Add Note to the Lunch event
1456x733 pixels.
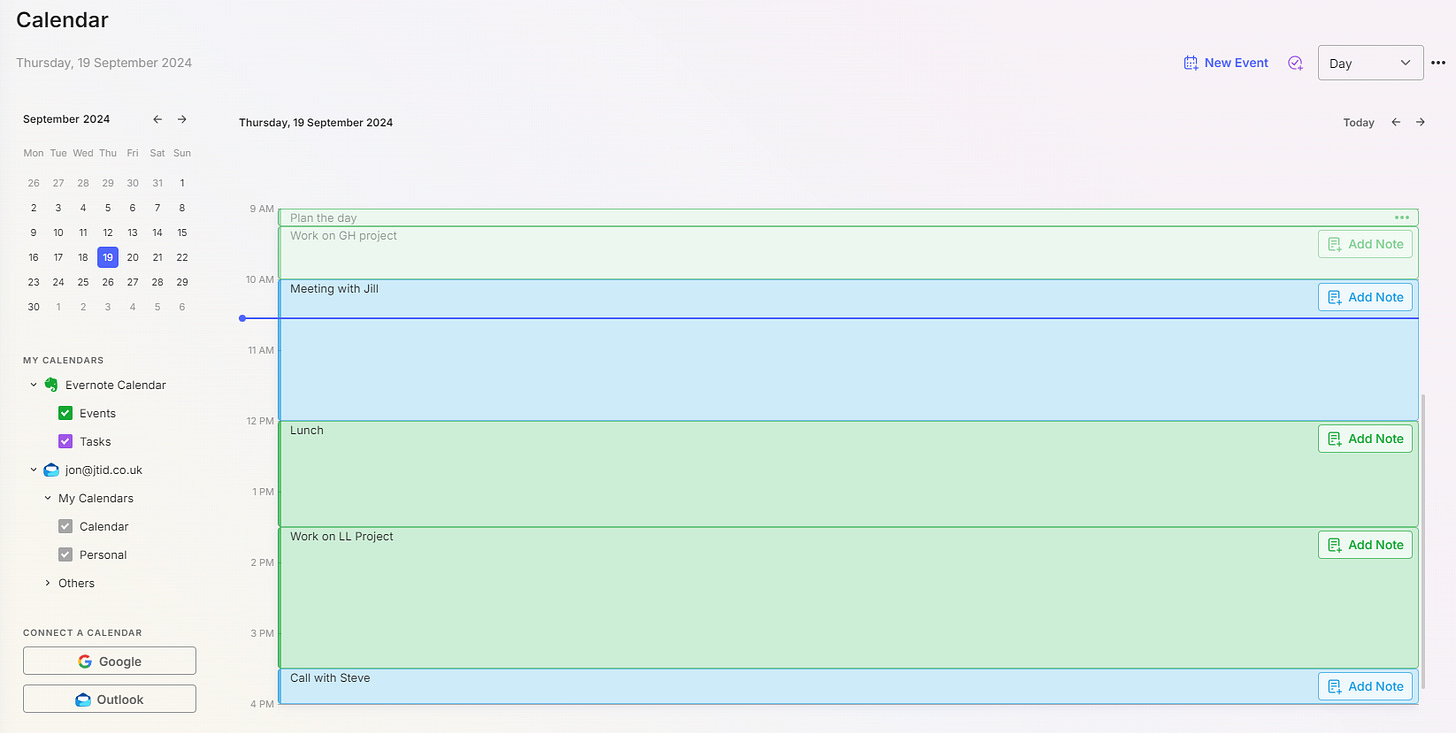point(1365,439)
